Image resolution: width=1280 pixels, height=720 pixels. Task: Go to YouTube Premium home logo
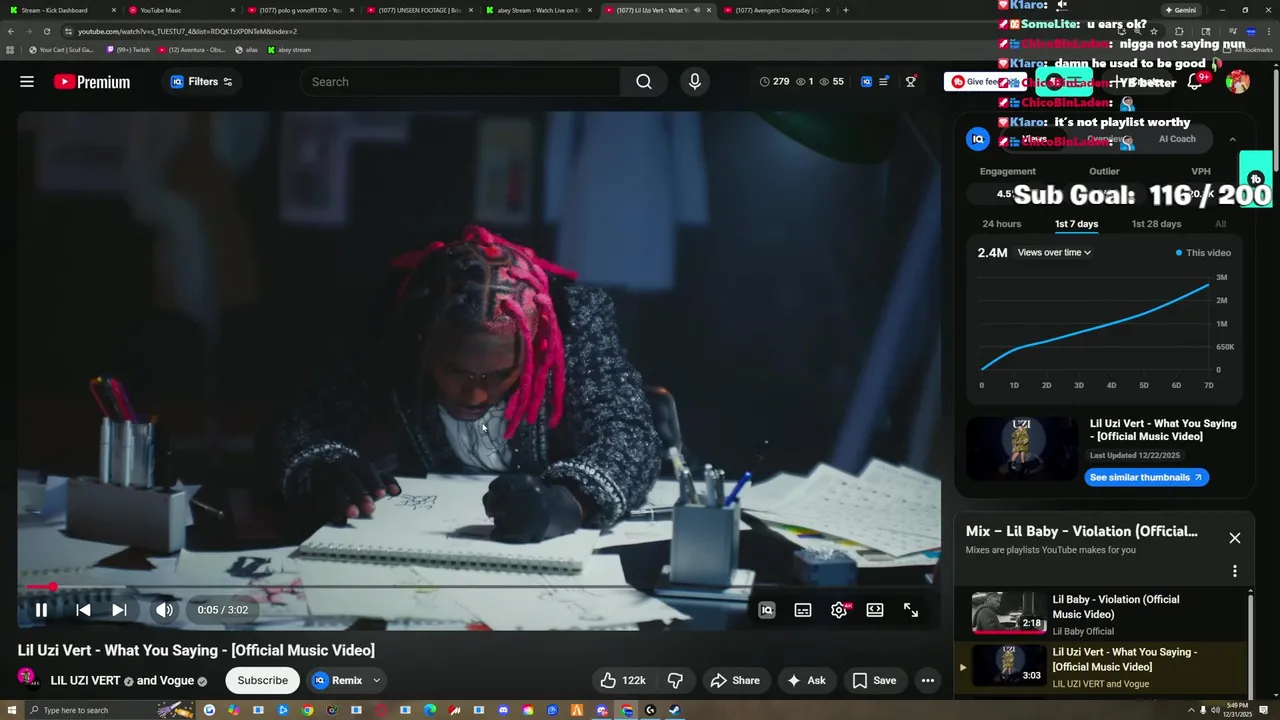[92, 82]
